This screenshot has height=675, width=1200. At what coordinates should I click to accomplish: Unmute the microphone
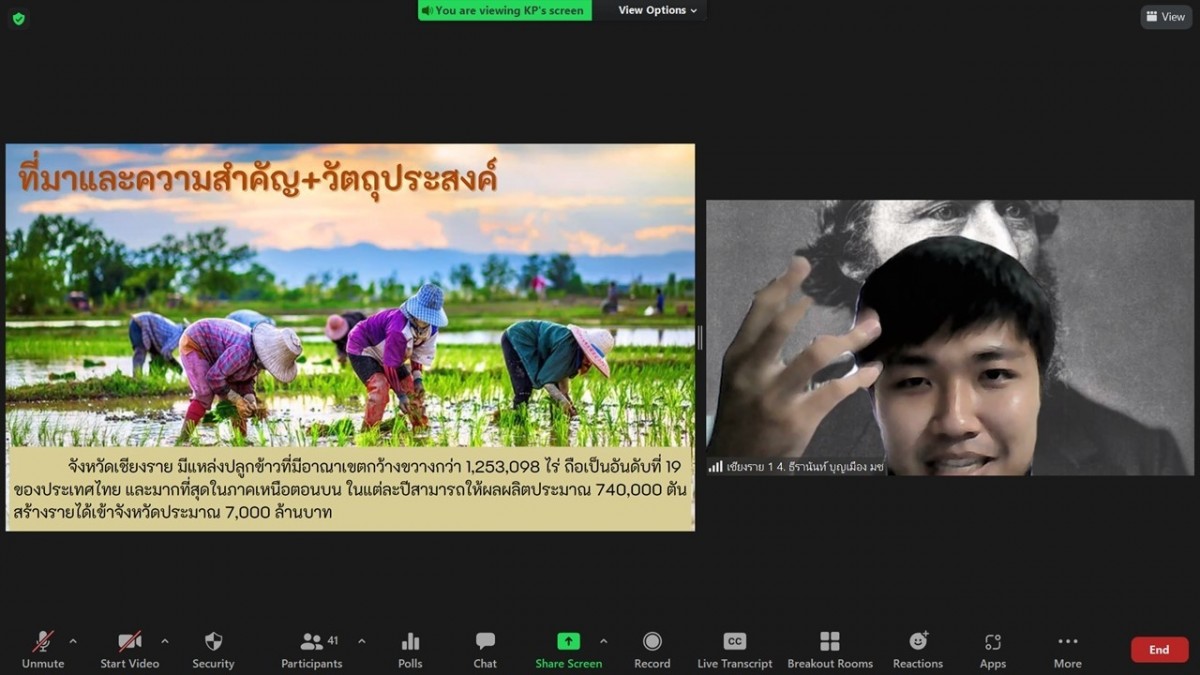pyautogui.click(x=43, y=650)
